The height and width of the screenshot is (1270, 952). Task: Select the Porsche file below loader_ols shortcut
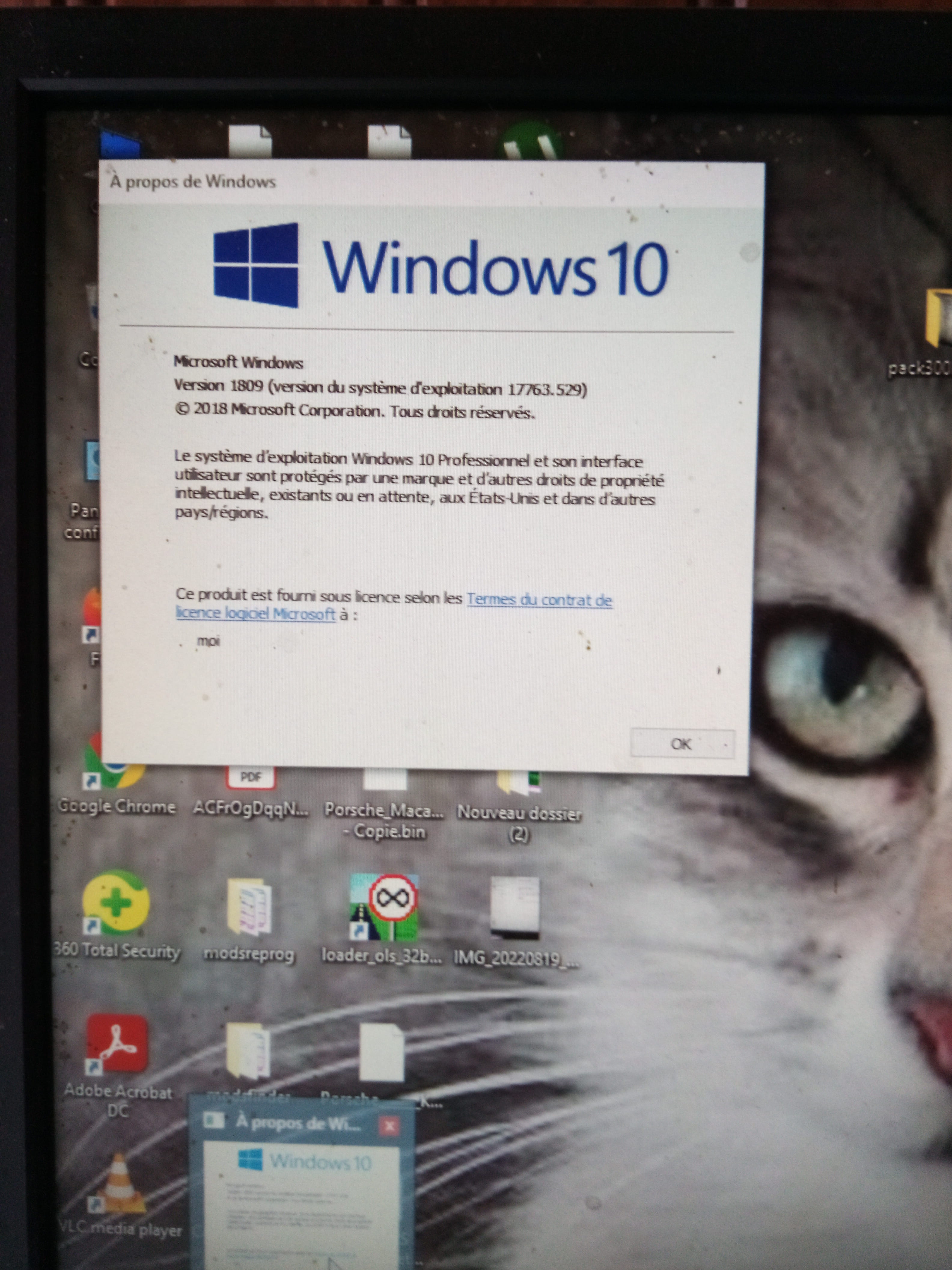pyautogui.click(x=382, y=1052)
